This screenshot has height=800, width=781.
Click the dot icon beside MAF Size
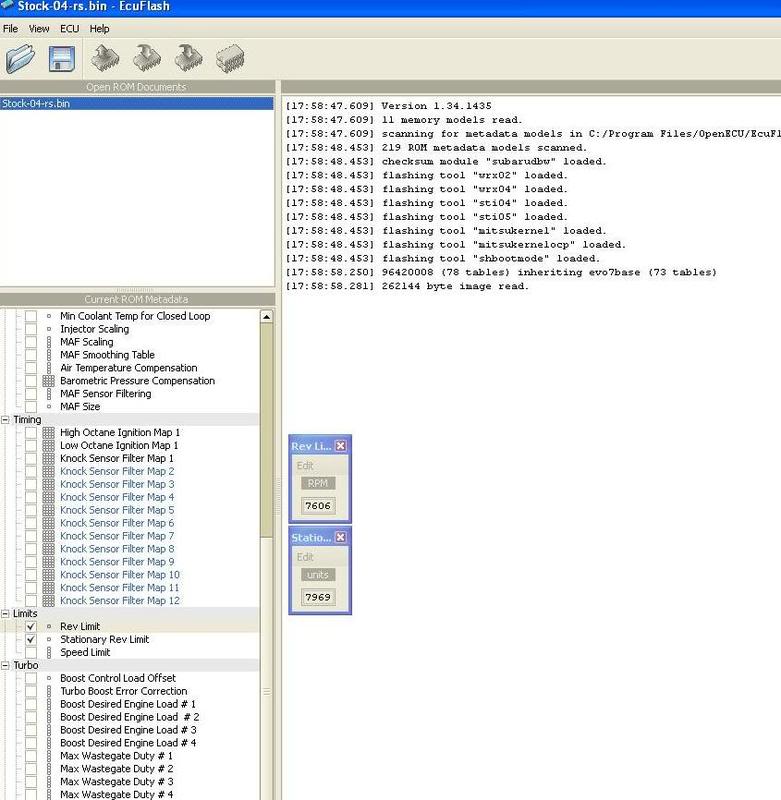[49, 407]
